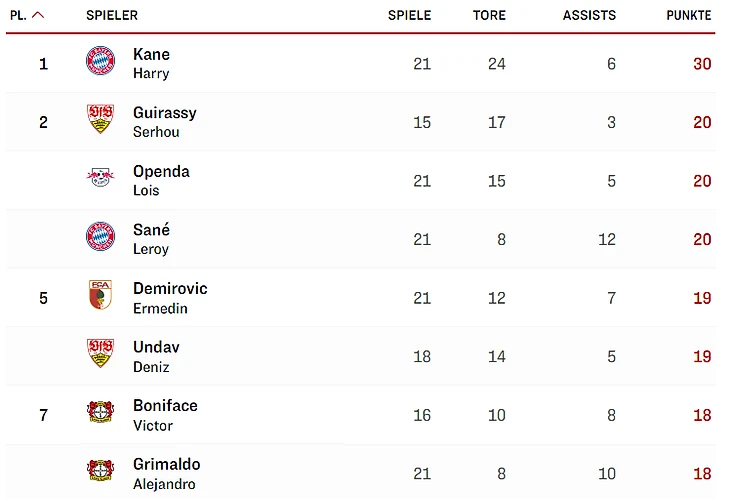This screenshot has height=499, width=730.
Task: Sort the table by the TORE column
Action: click(489, 15)
